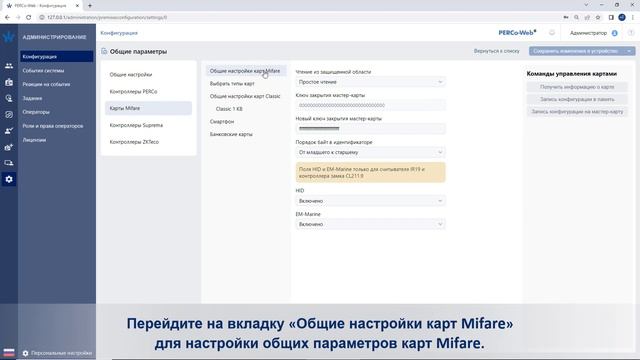This screenshot has height=360, width=640.
Task: Select Контроллеры Suprema settings section
Action: (149, 125)
